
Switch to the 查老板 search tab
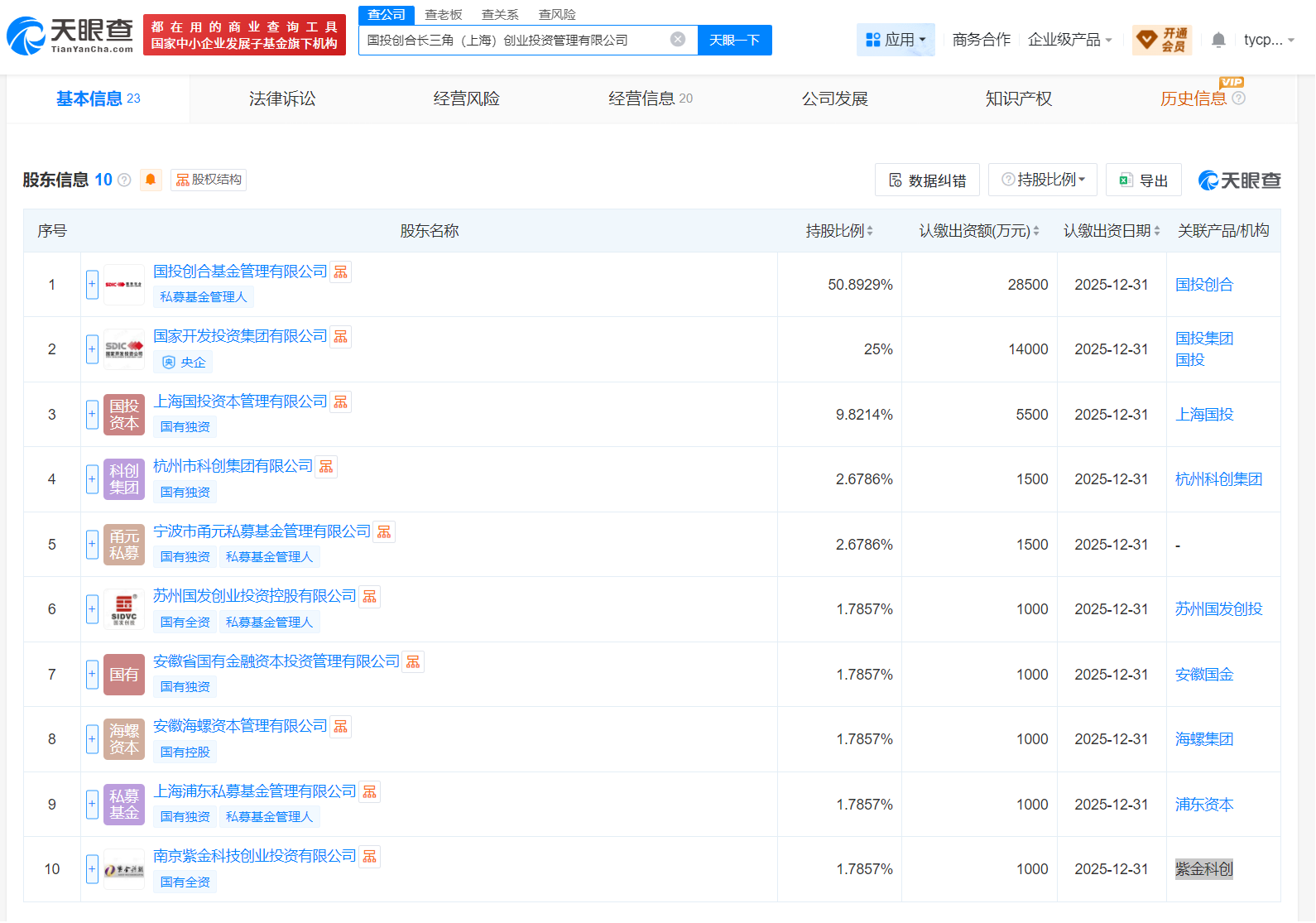(444, 15)
